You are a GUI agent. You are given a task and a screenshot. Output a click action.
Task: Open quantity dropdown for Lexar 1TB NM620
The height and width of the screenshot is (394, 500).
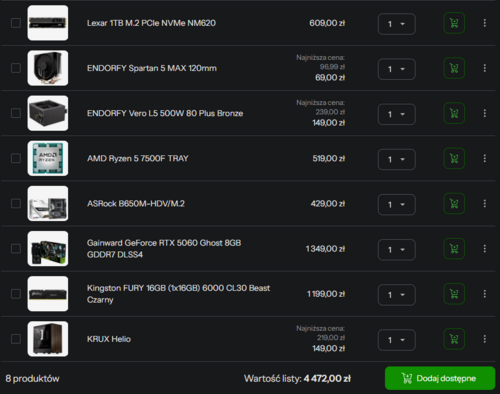[x=397, y=24]
